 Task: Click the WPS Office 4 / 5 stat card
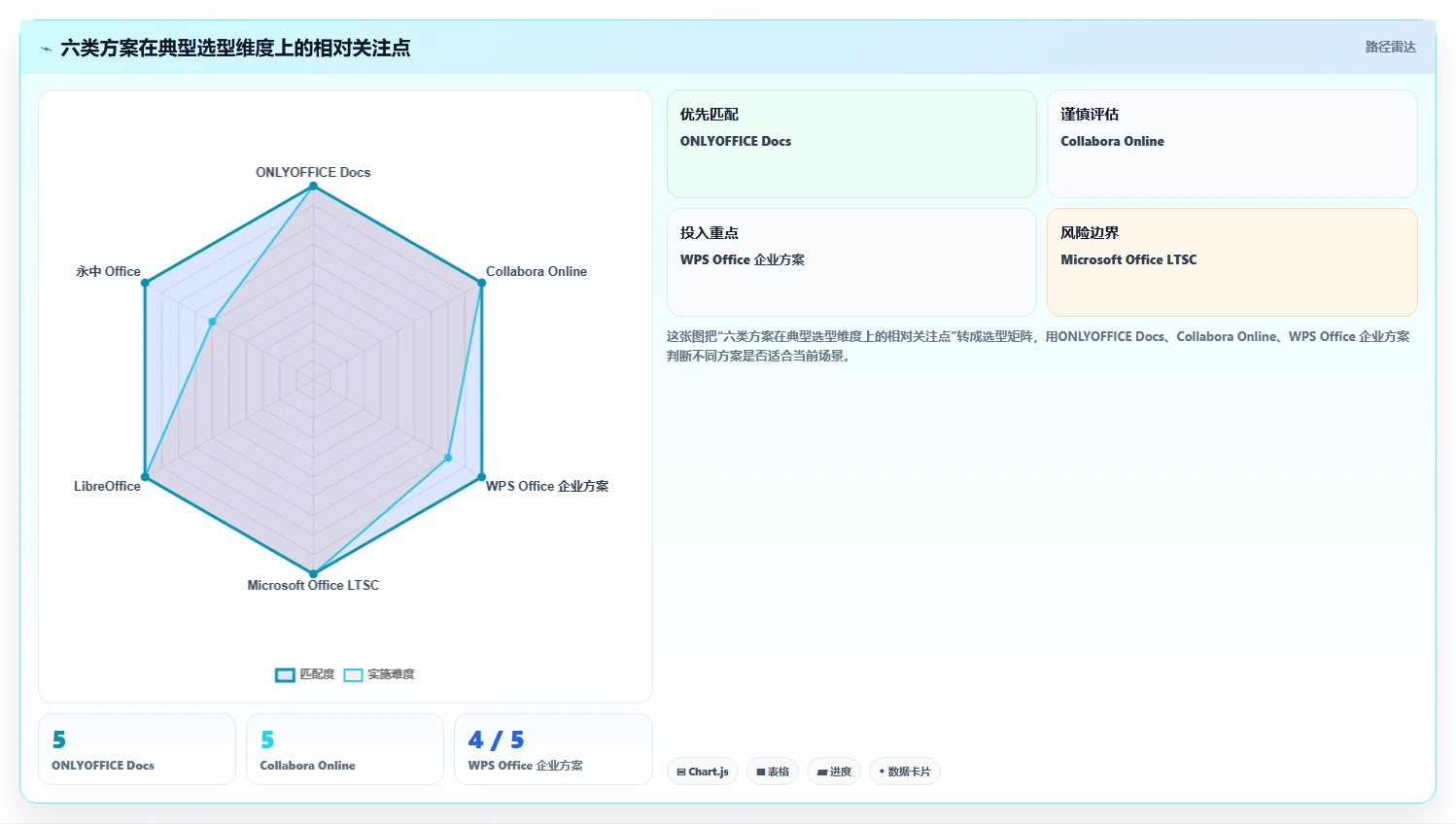(x=553, y=749)
